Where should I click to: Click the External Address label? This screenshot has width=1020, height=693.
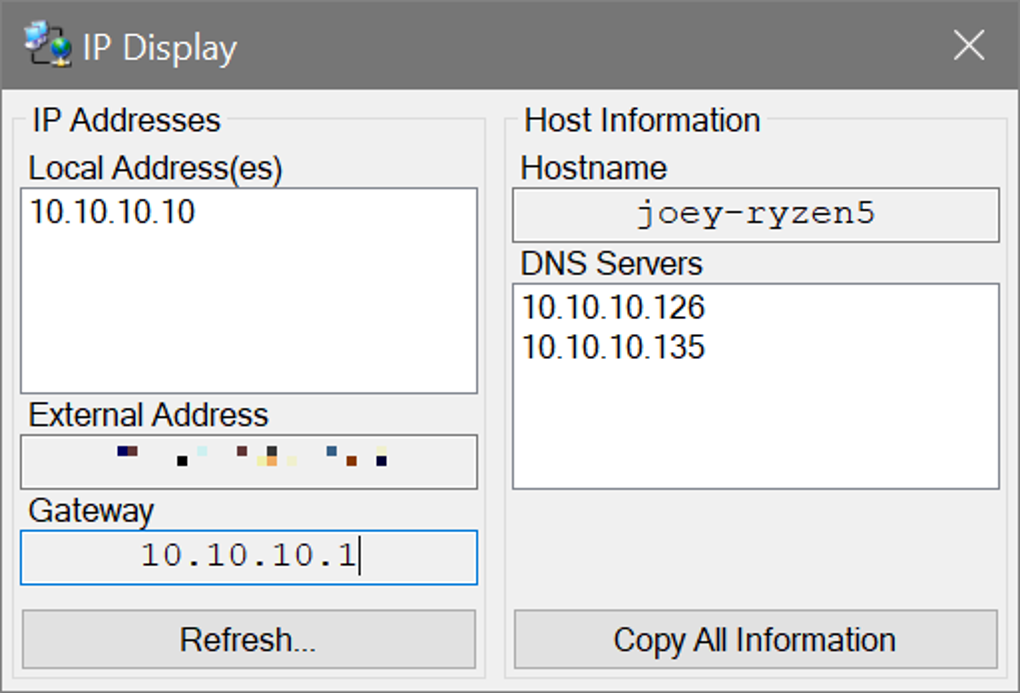point(148,415)
